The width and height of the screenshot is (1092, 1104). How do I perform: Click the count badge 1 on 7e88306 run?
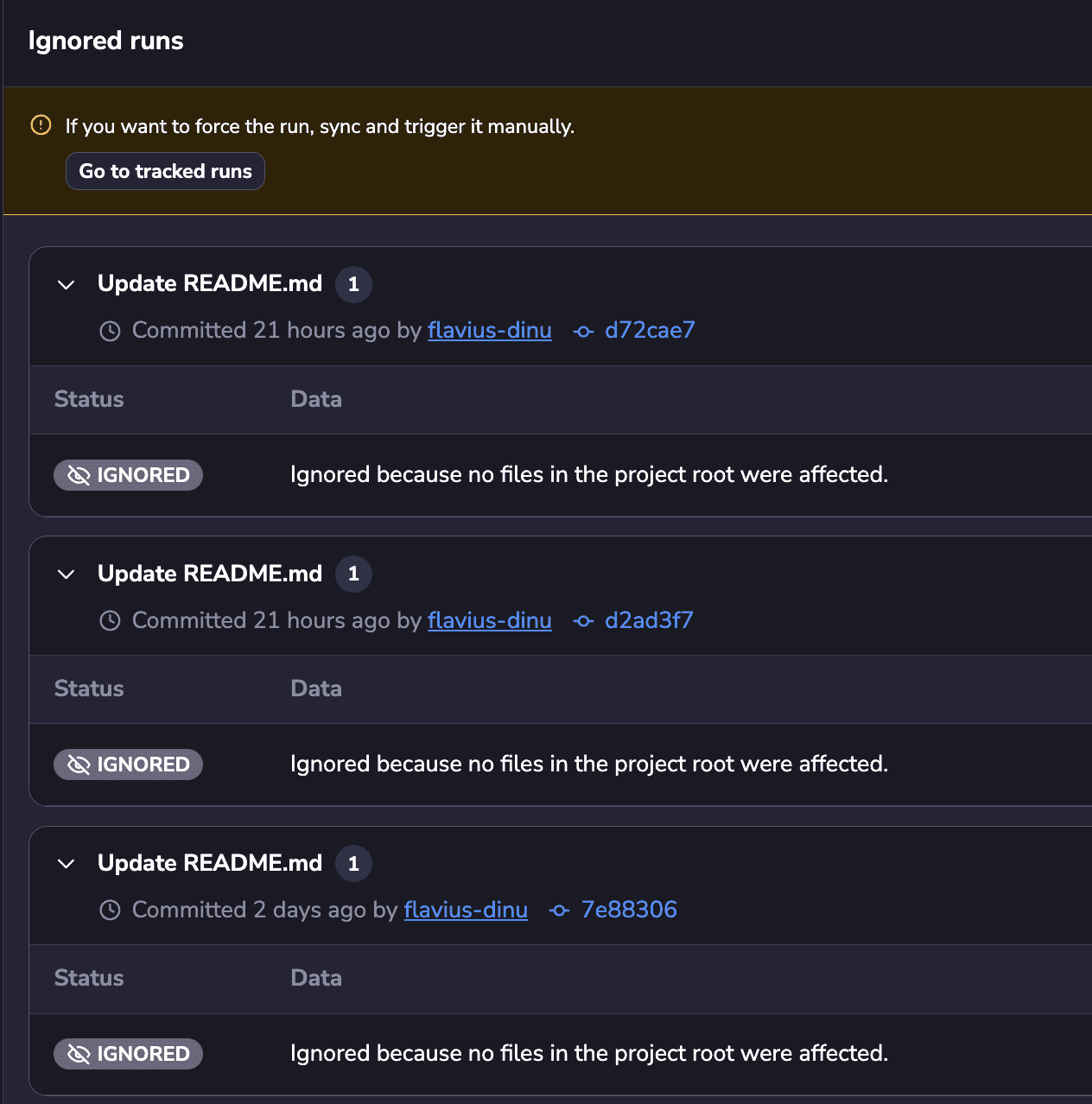click(x=353, y=863)
